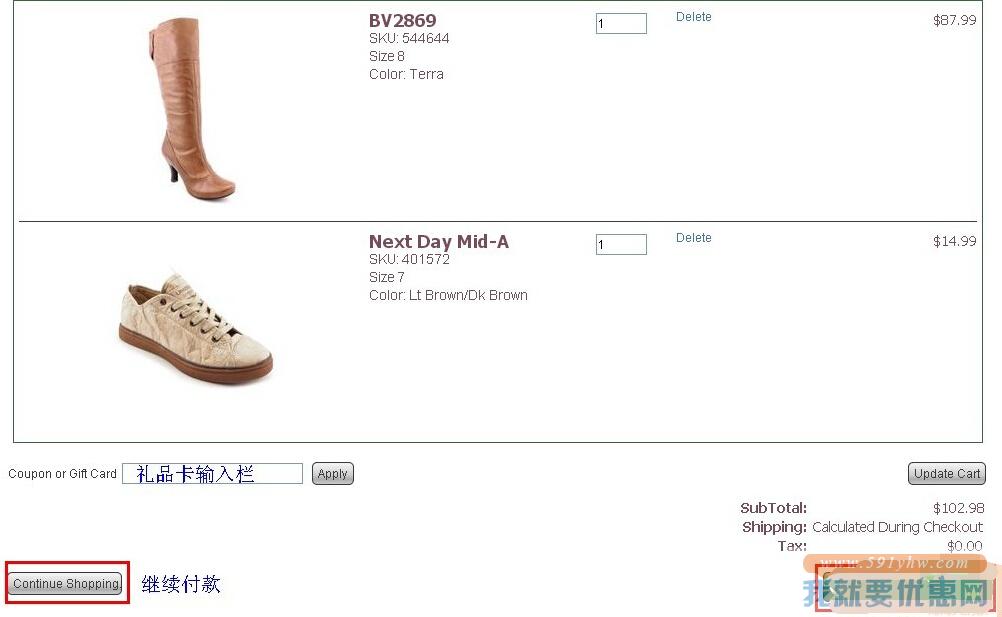Click the SubTotal amount $102.98
The image size is (1002, 617).
958,508
